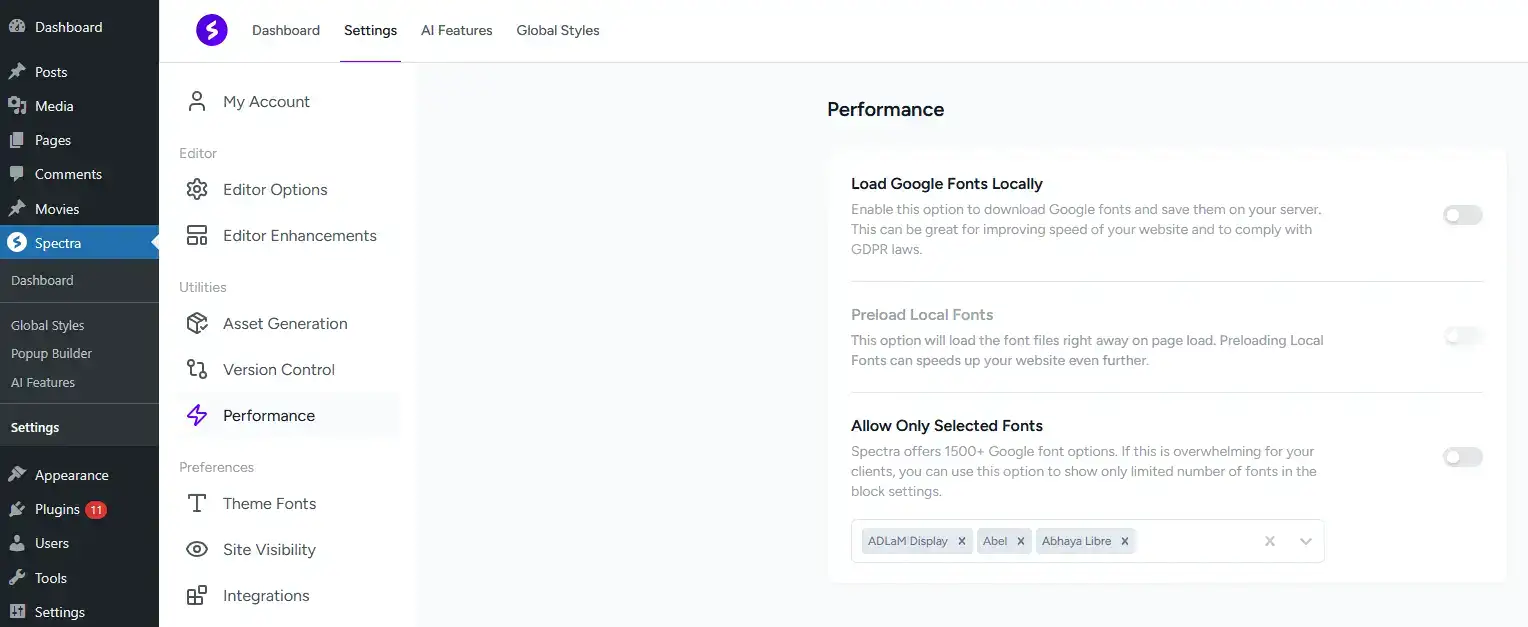Screen dimensions: 1528x627
Task: Expand the selected fonts dropdown arrow
Action: (x=1305, y=541)
